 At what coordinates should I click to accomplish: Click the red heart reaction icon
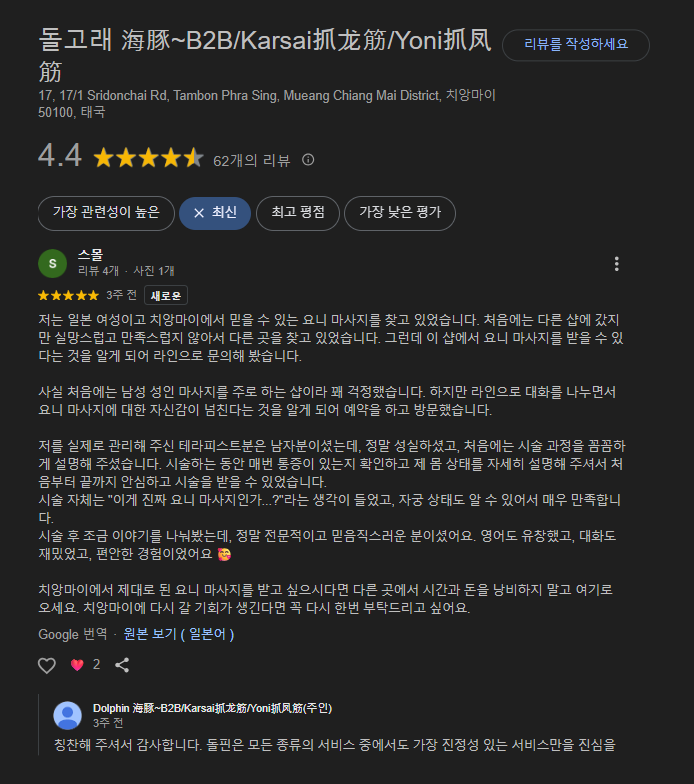(x=77, y=665)
